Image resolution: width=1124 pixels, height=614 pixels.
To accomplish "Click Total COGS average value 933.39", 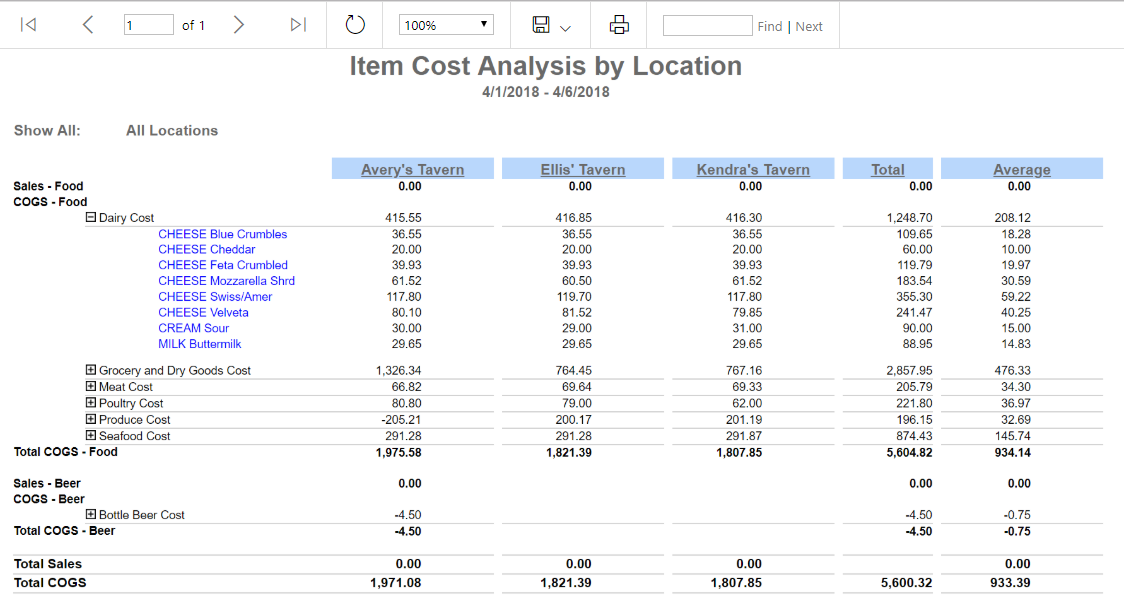I will click(1010, 583).
